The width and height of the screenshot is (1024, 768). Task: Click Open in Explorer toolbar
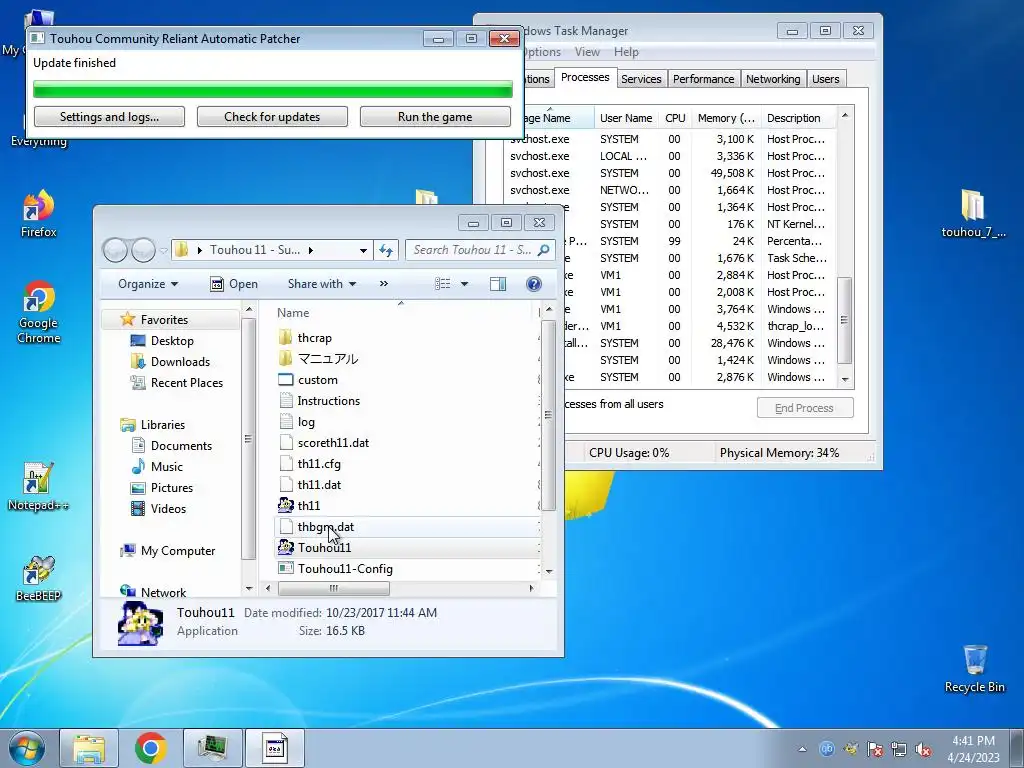(x=234, y=283)
